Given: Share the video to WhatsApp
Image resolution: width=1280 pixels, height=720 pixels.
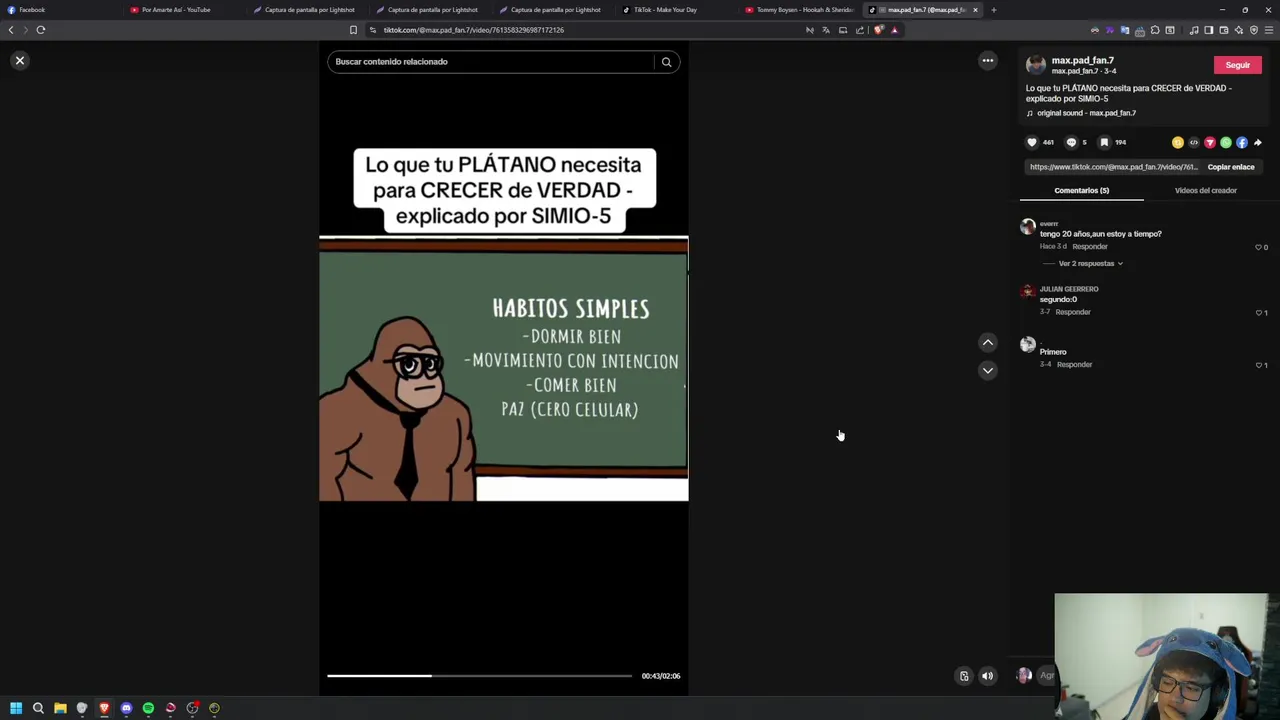Looking at the screenshot, I should click(x=1226, y=143).
